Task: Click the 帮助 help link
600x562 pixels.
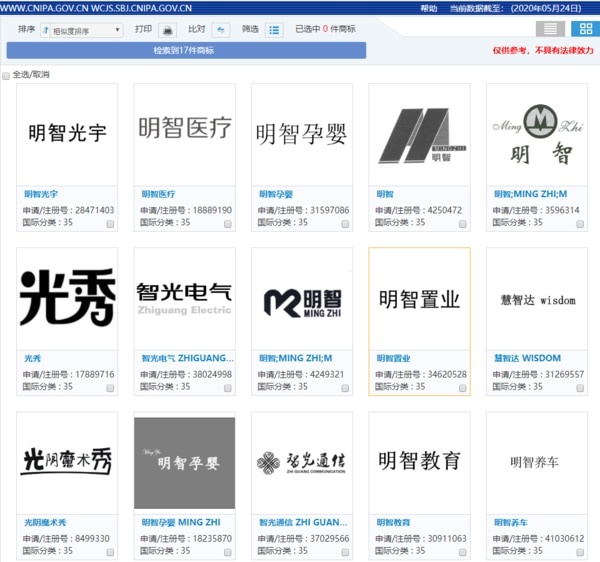Action: tap(429, 8)
